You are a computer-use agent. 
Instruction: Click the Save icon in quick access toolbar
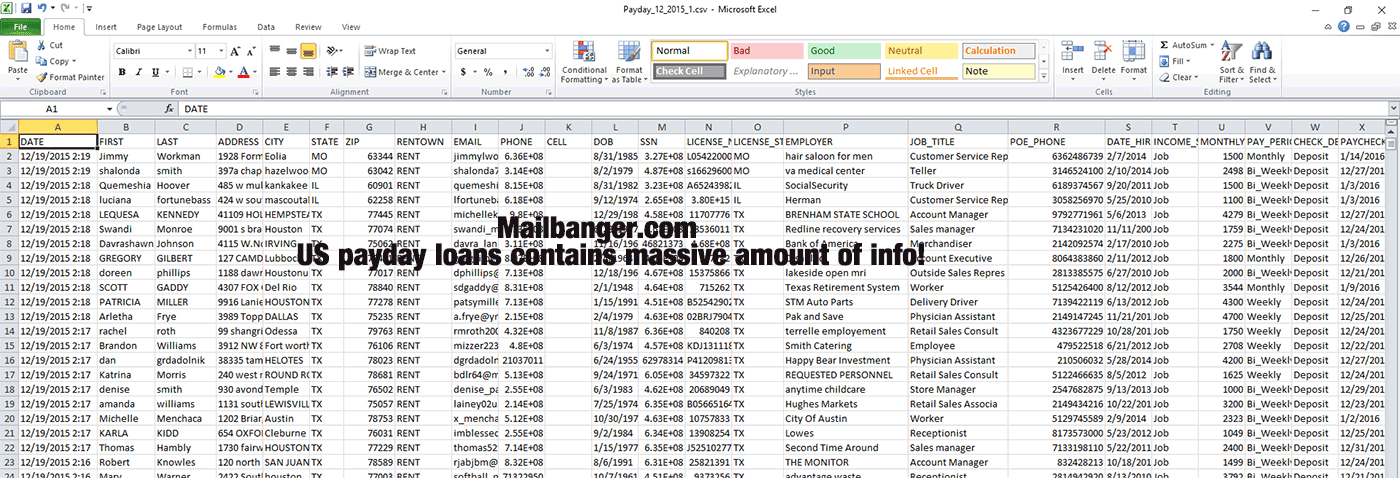pos(26,8)
